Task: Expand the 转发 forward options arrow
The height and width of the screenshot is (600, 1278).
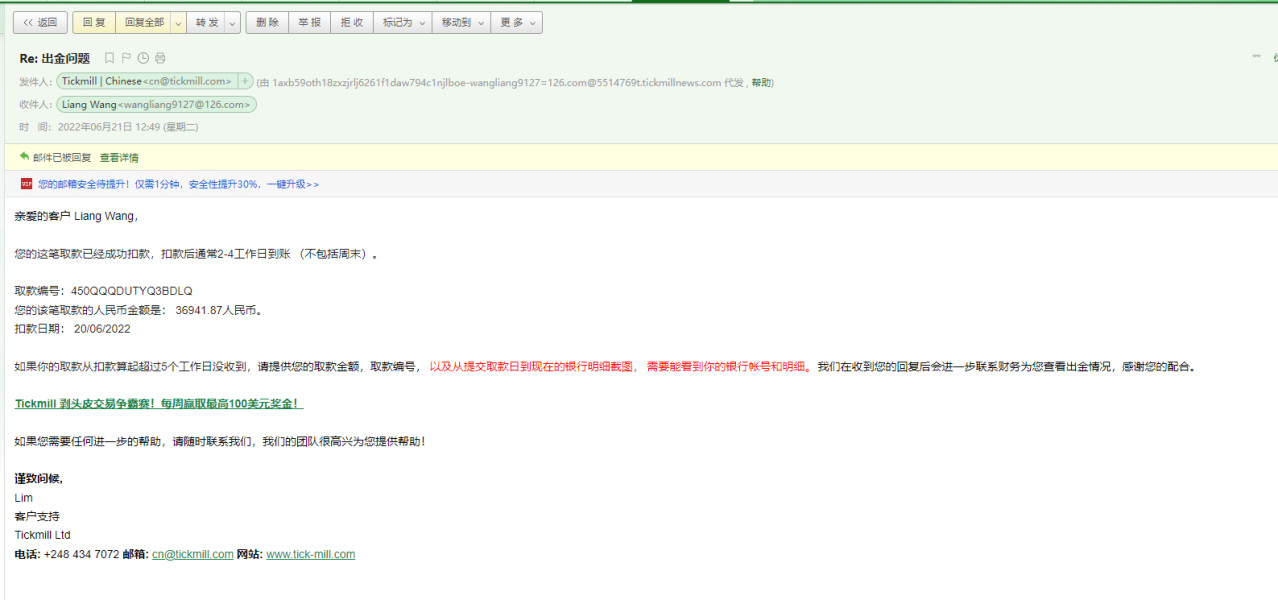Action: (233, 22)
